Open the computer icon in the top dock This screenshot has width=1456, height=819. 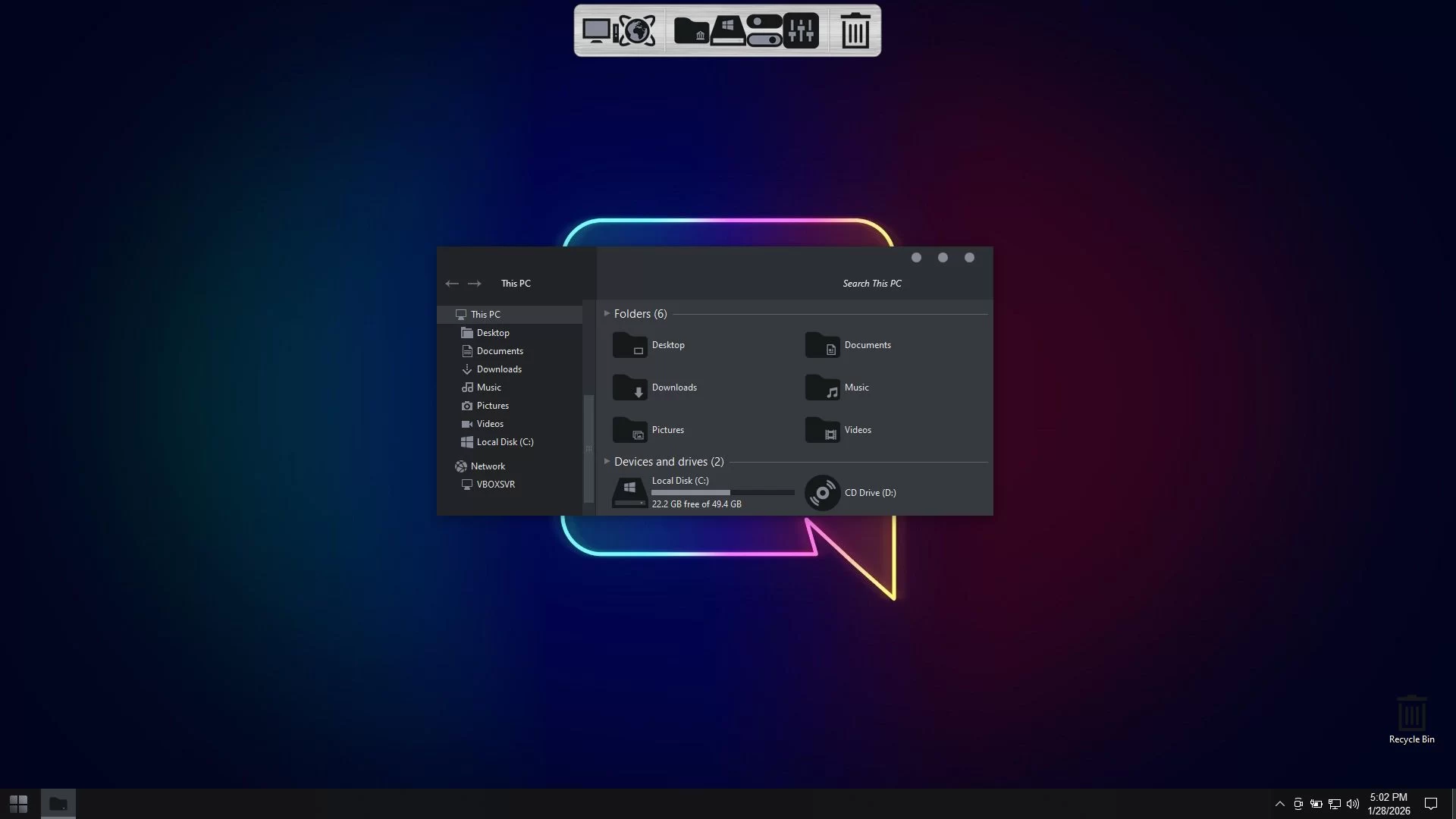click(x=597, y=31)
